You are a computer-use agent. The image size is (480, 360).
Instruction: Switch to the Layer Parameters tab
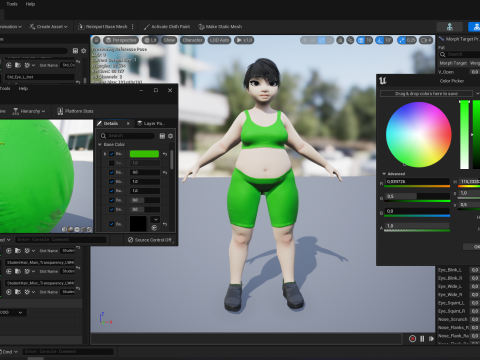pyautogui.click(x=152, y=123)
